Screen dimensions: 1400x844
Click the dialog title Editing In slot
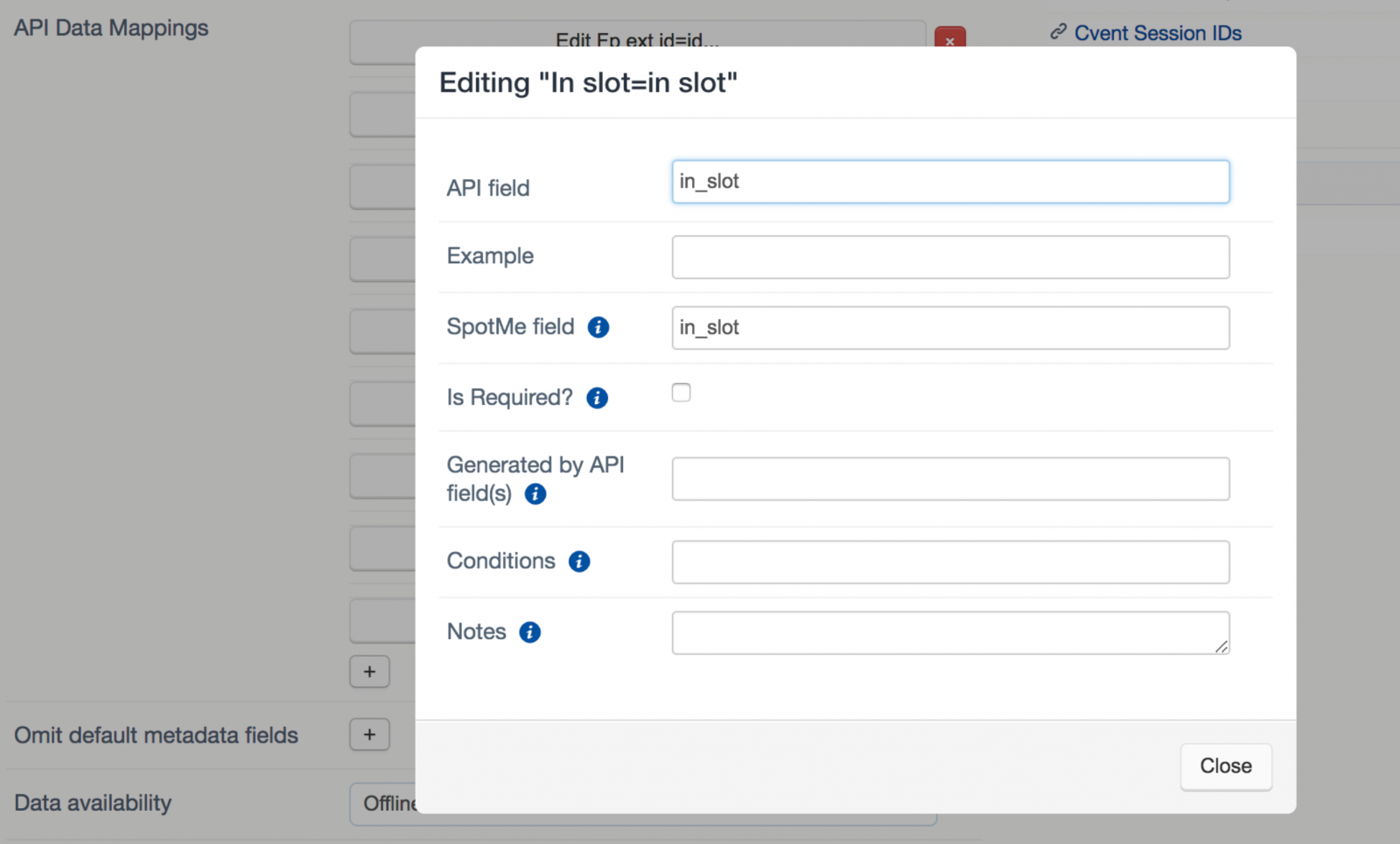pos(588,83)
